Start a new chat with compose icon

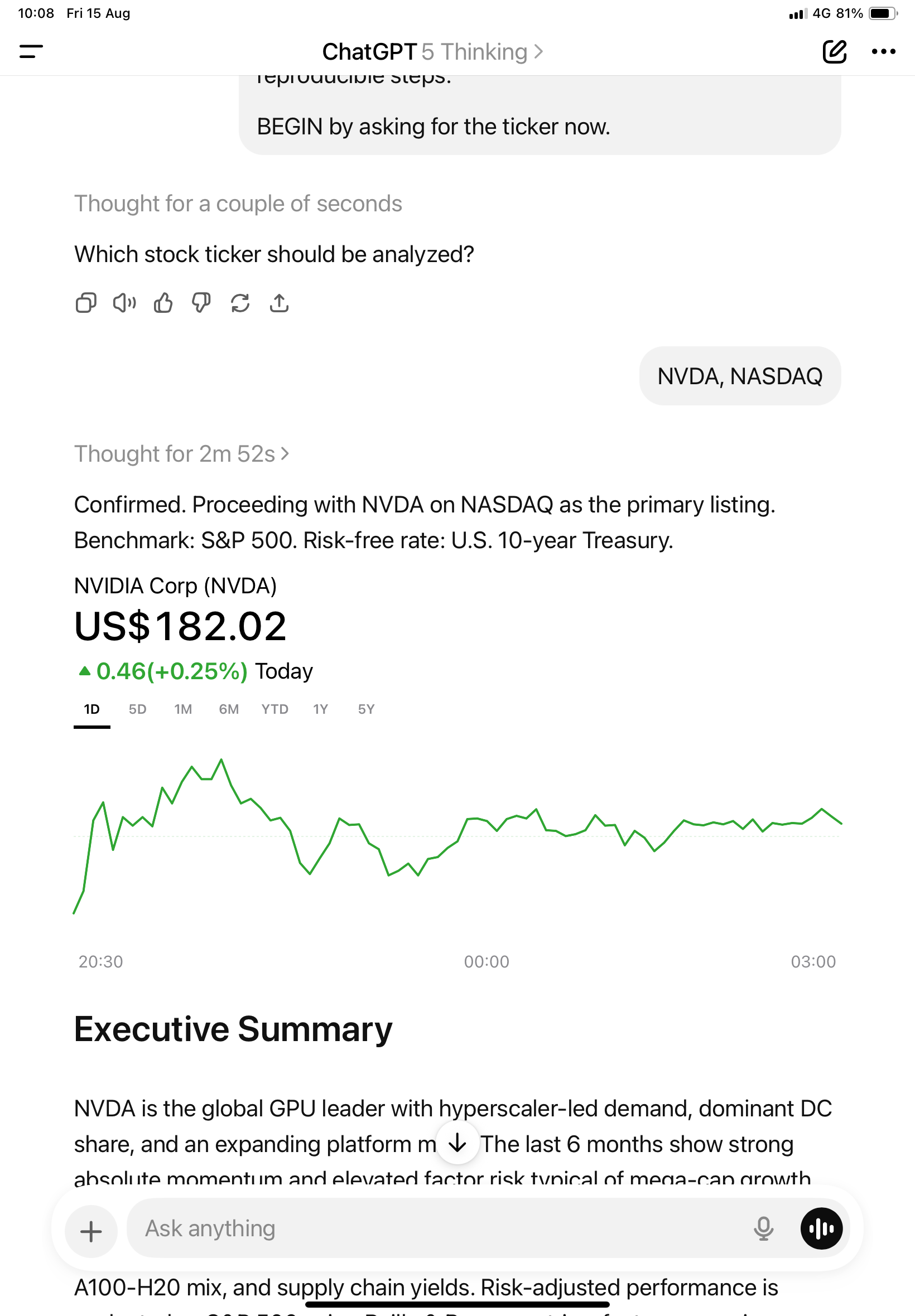[834, 51]
